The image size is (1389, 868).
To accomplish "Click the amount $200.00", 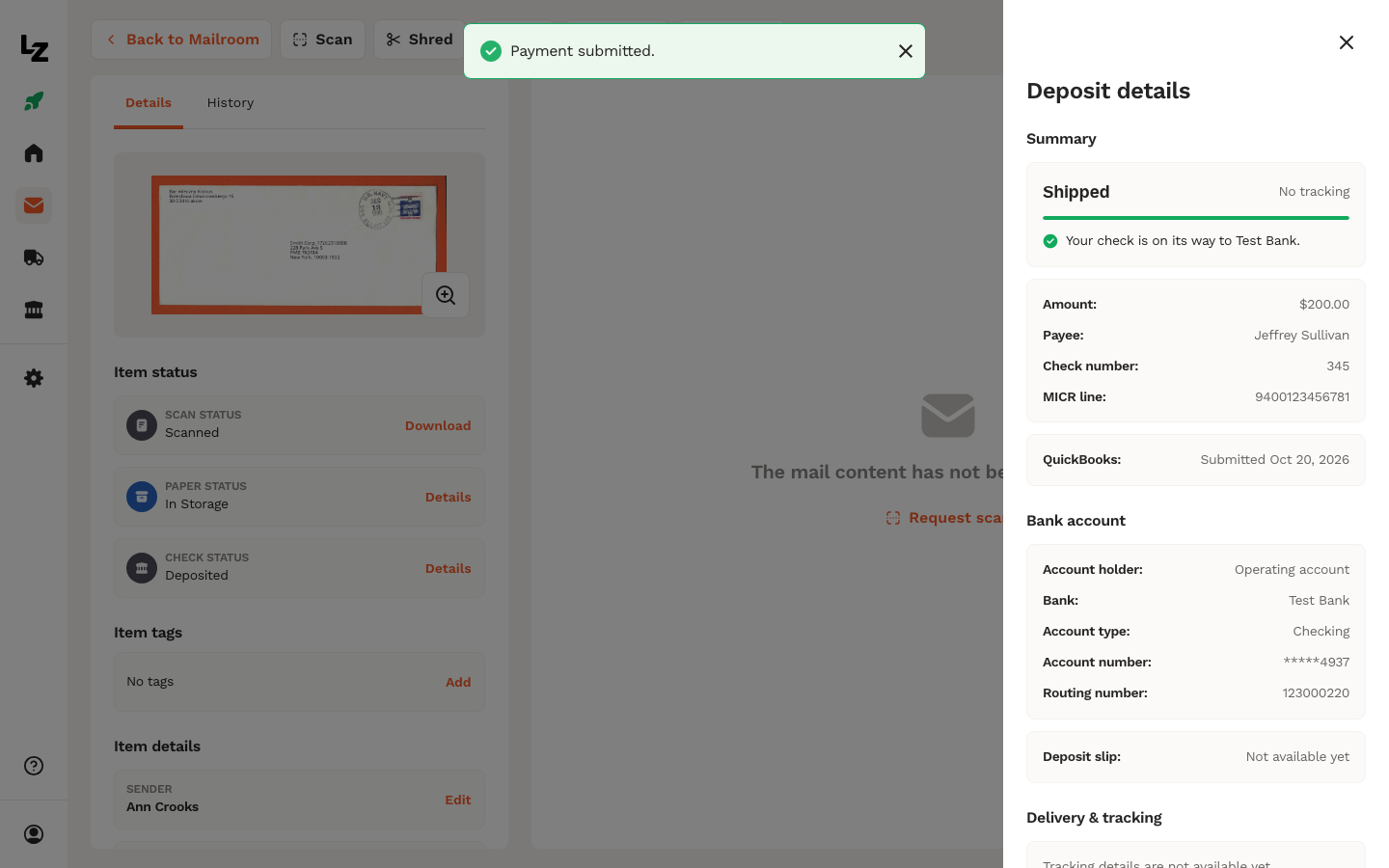I will [x=1324, y=305].
